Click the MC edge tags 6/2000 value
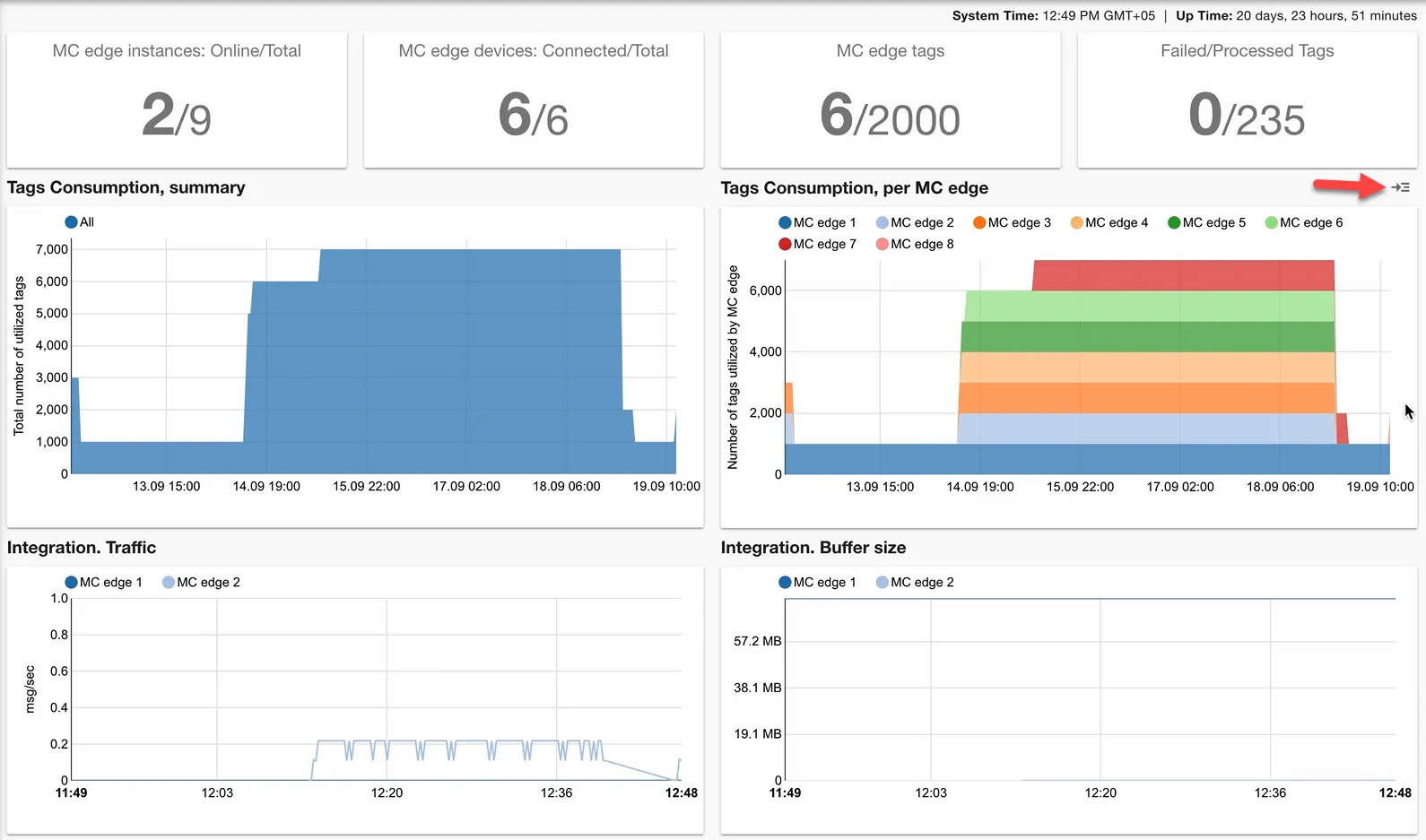1426x840 pixels. (x=890, y=116)
